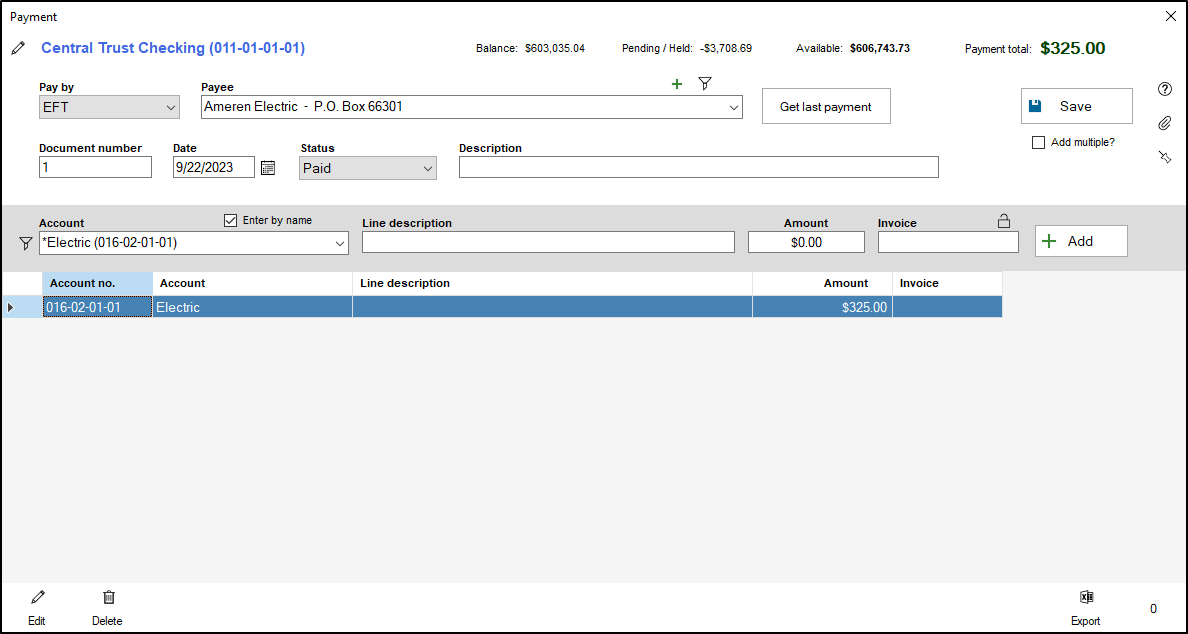The height and width of the screenshot is (634, 1188).
Task: Click the filter funnel beside the Account field
Action: [26, 243]
